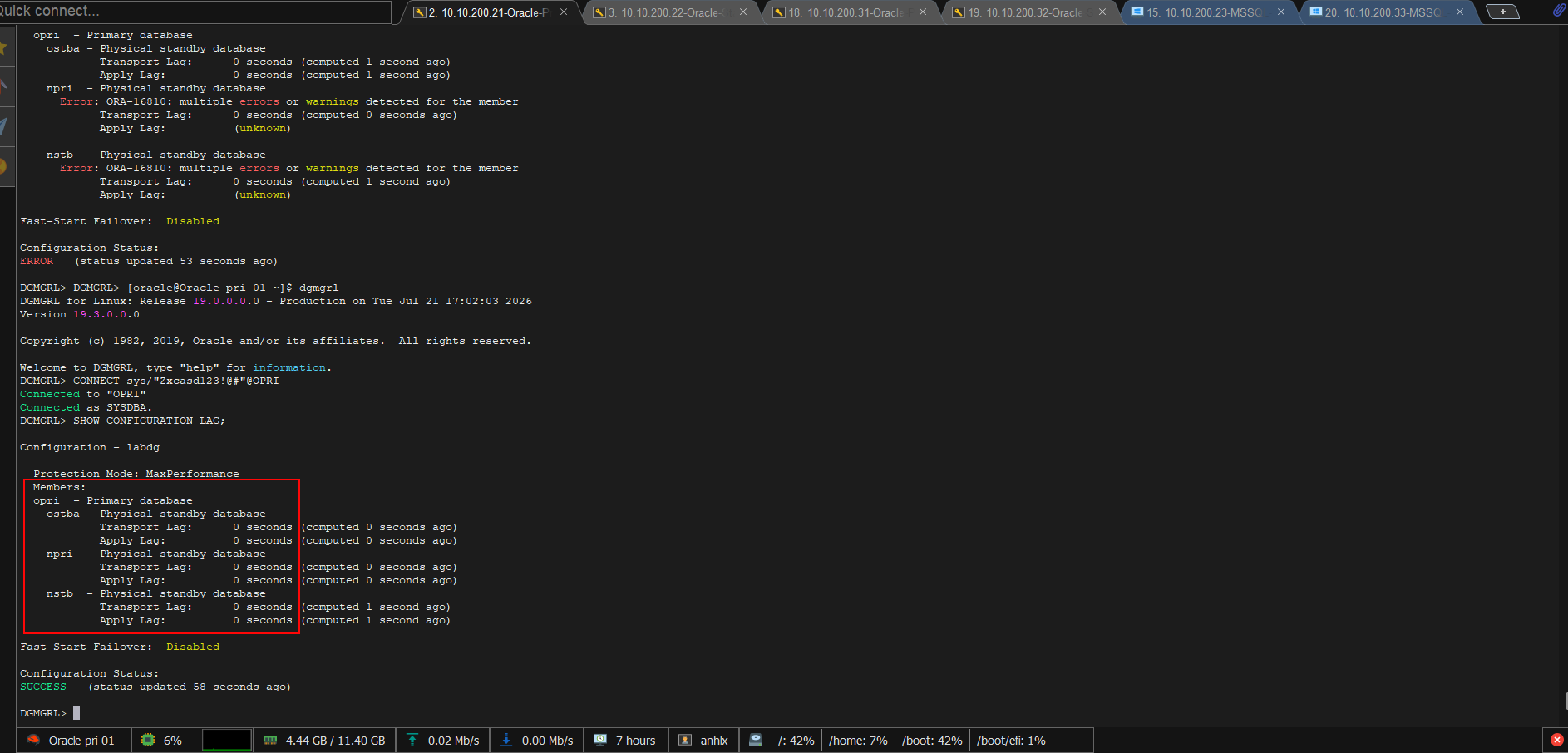The width and height of the screenshot is (1568, 753).
Task: Click the 6% CPU usage value
Action: click(x=173, y=741)
